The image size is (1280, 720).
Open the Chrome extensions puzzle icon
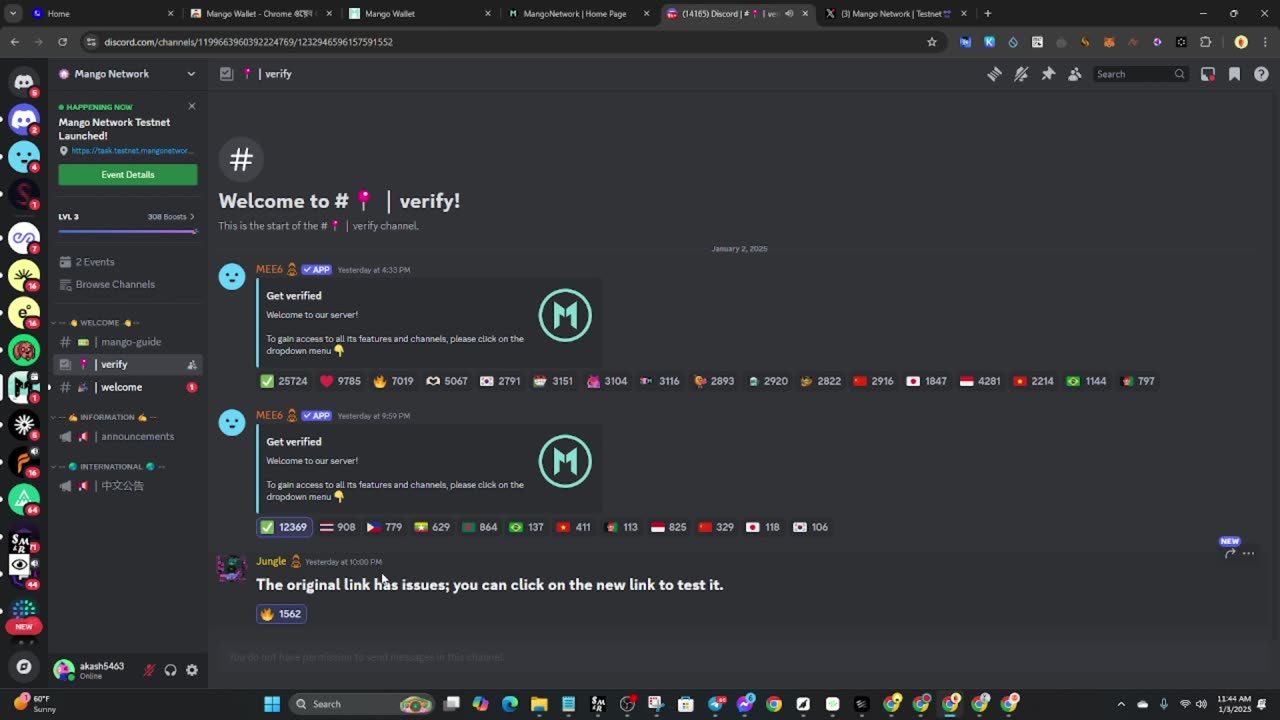click(x=1205, y=42)
